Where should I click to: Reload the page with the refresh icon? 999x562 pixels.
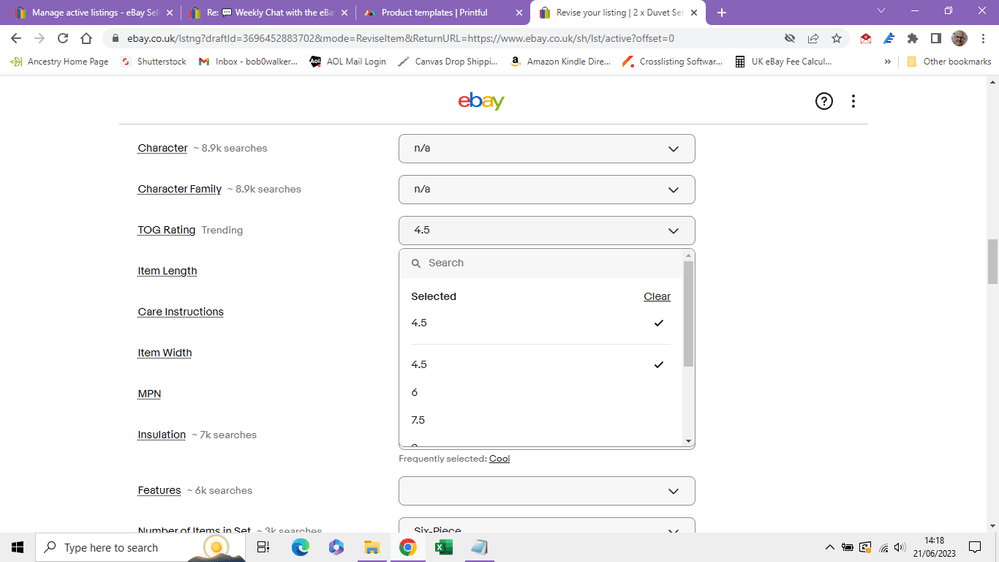62,38
